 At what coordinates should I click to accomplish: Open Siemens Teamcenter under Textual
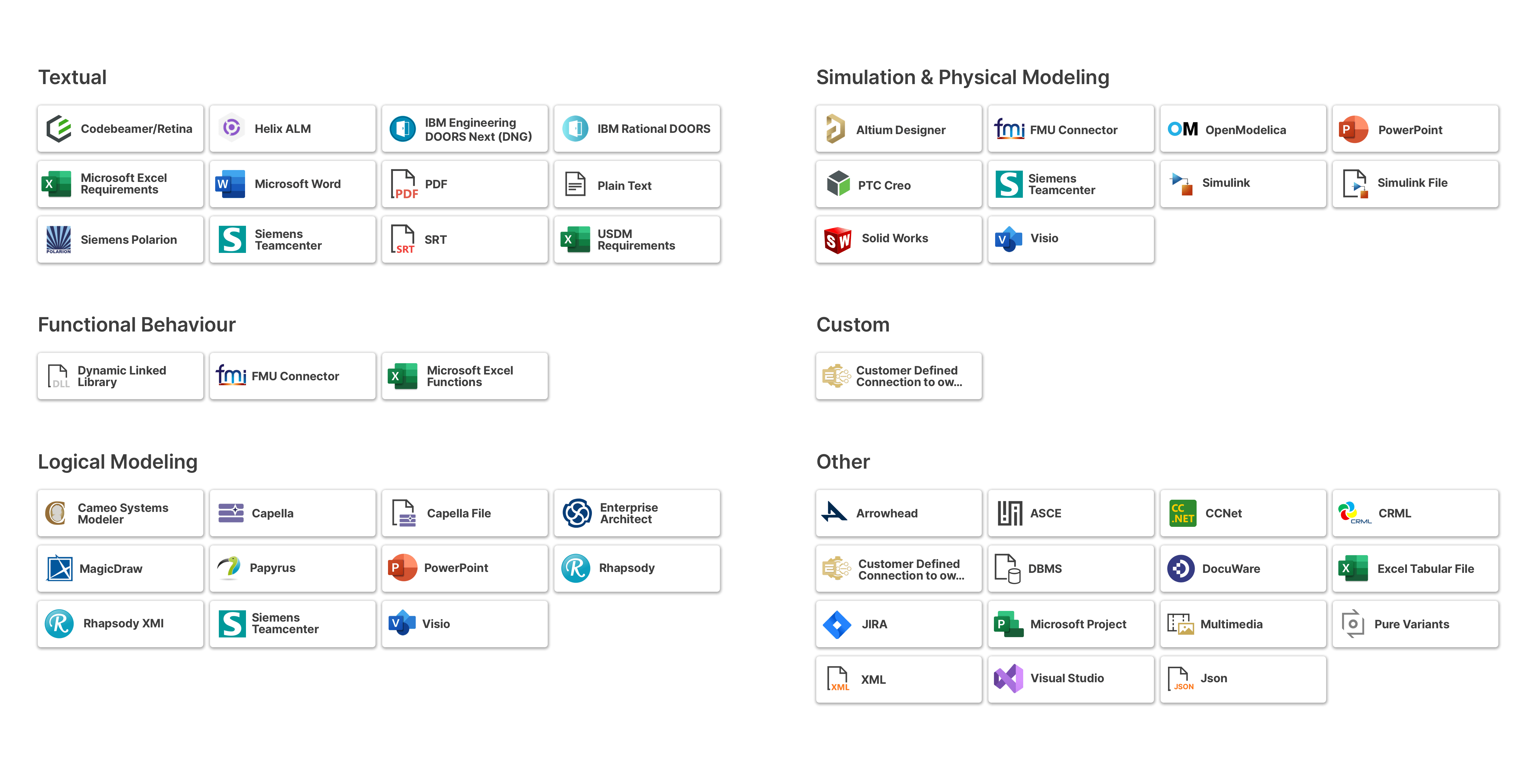[292, 239]
